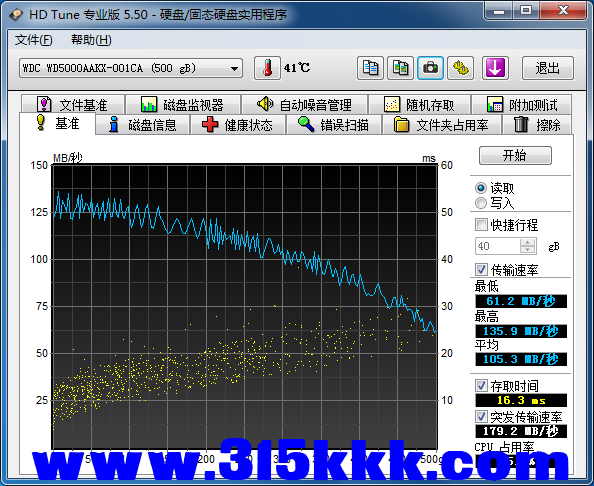This screenshot has width=594, height=486.
Task: Click the 退出 exit button
Action: coord(548,68)
